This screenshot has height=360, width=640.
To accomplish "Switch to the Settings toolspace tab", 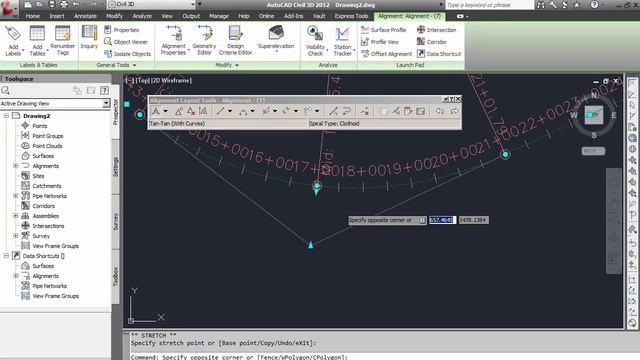I will pos(116,167).
